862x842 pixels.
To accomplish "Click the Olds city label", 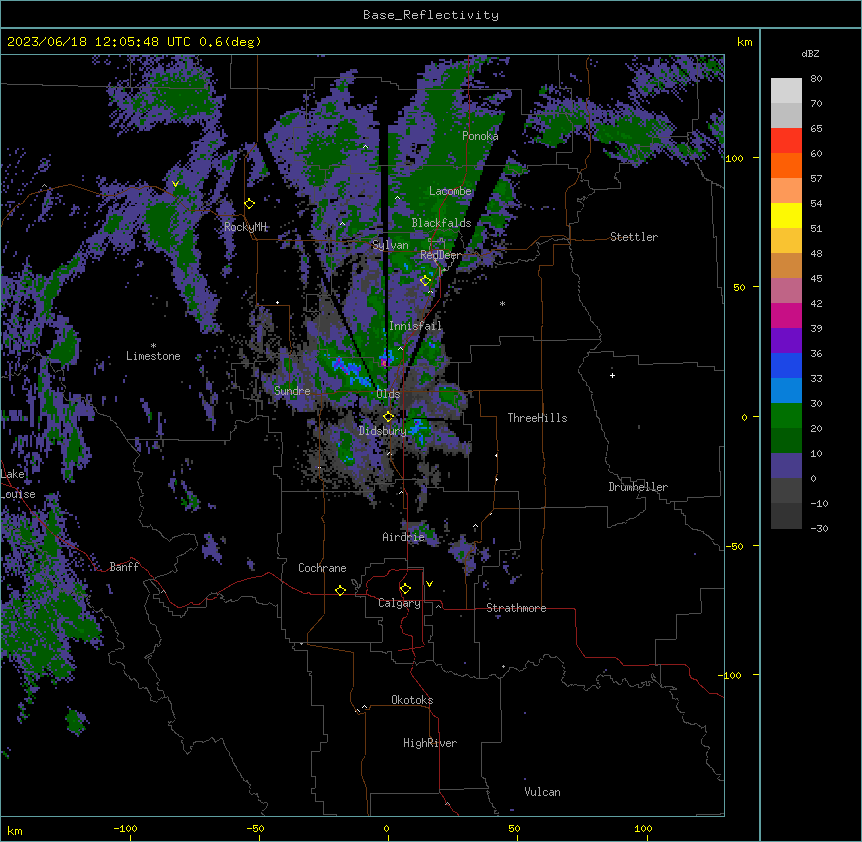I will tap(388, 394).
